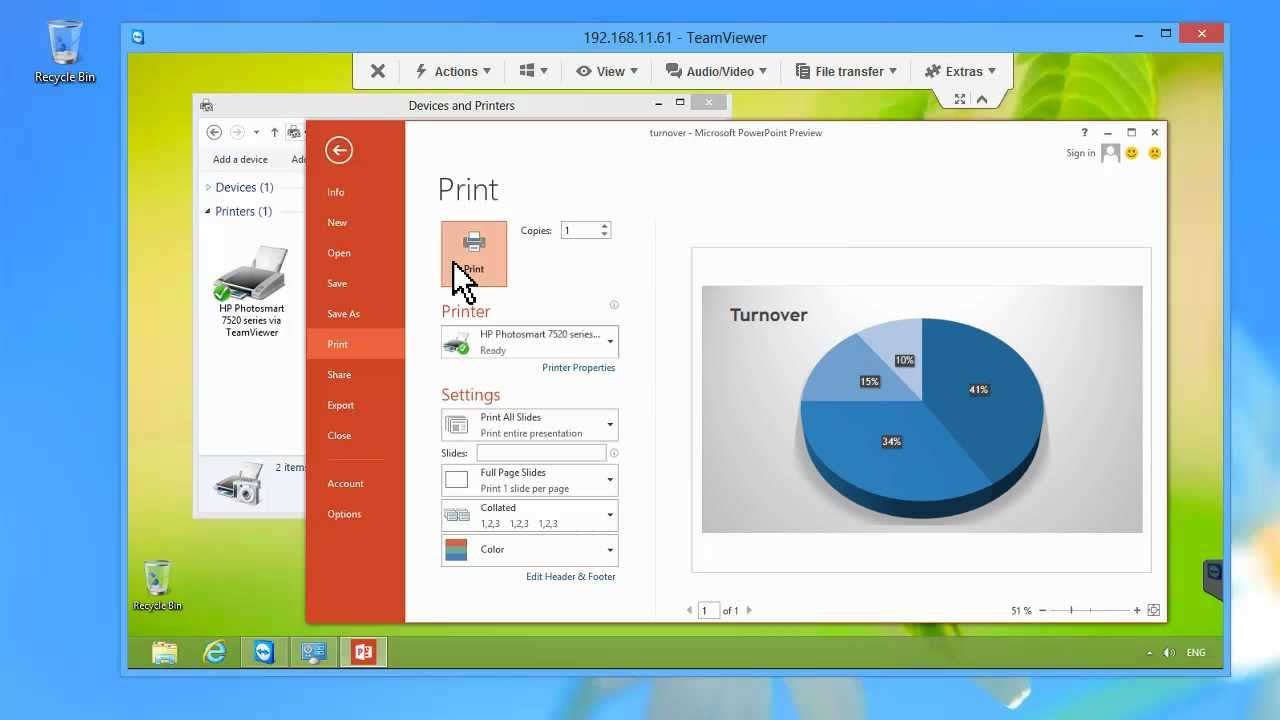
Task: Switch to Devices and Printers taskbar icon
Action: (313, 652)
